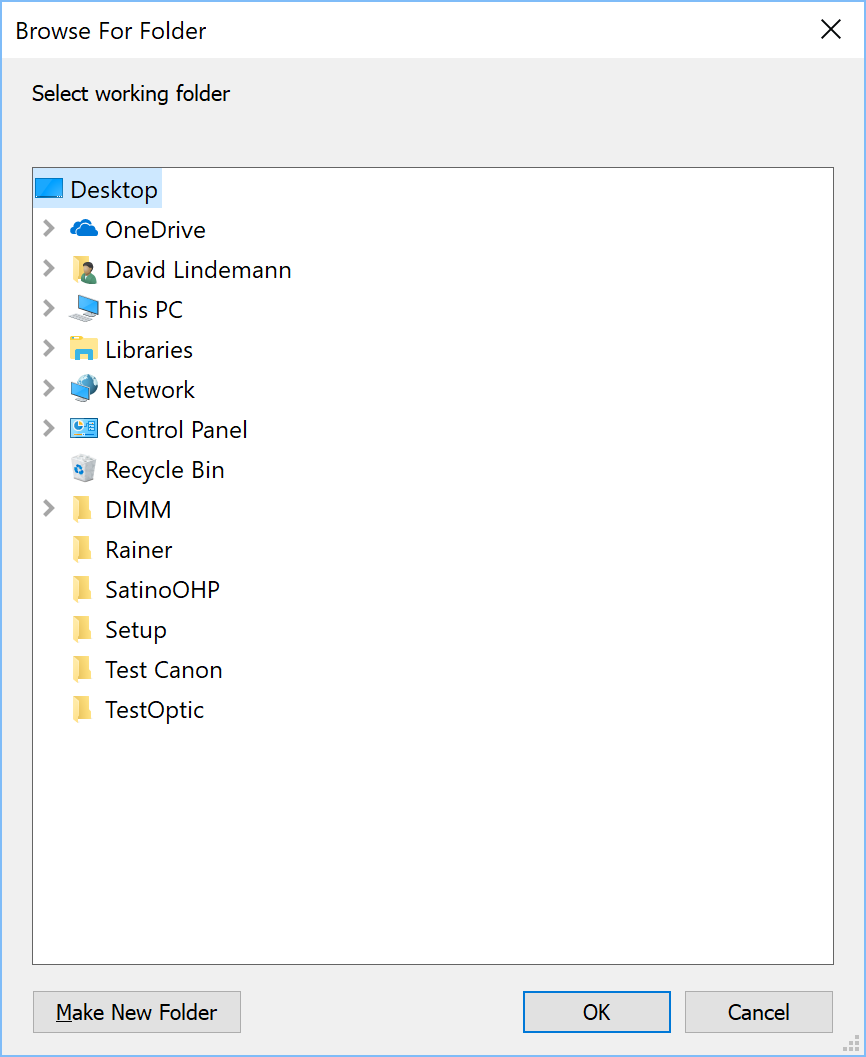Select the David Lindemann user folder icon
This screenshot has height=1057, width=866.
(x=84, y=270)
